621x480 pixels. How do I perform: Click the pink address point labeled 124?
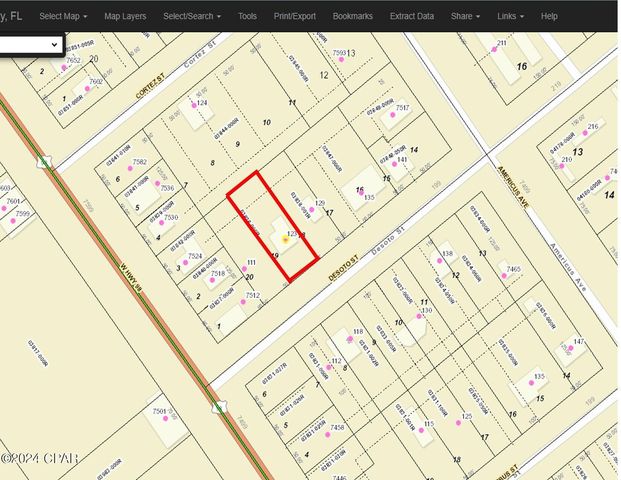tap(193, 103)
